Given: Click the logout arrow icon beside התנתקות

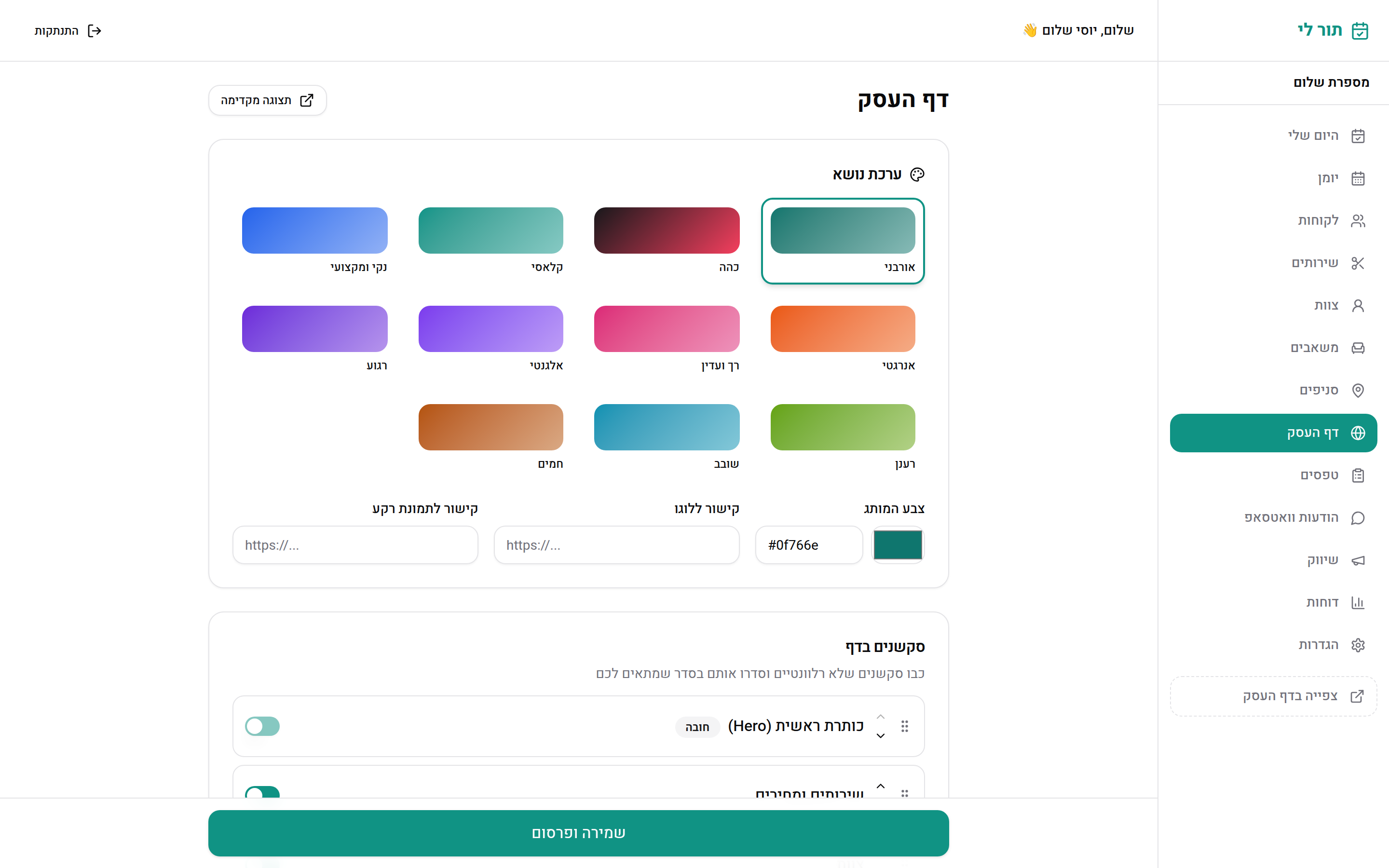Looking at the screenshot, I should [x=95, y=30].
